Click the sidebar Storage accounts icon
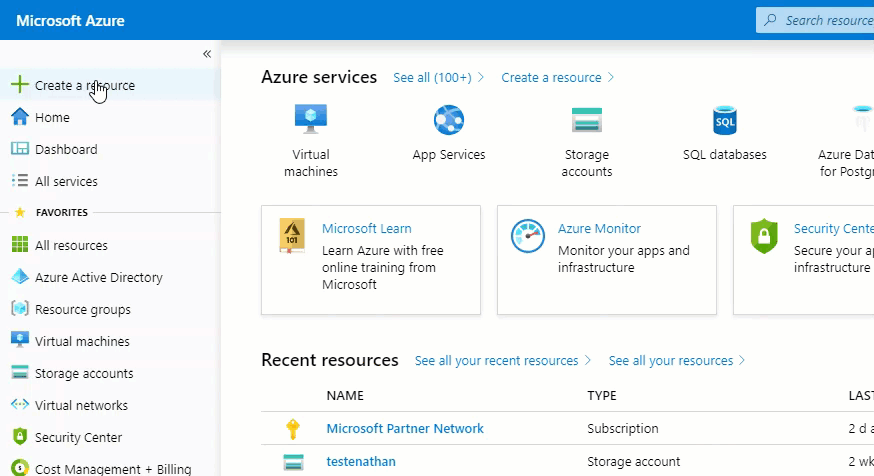 coord(20,372)
